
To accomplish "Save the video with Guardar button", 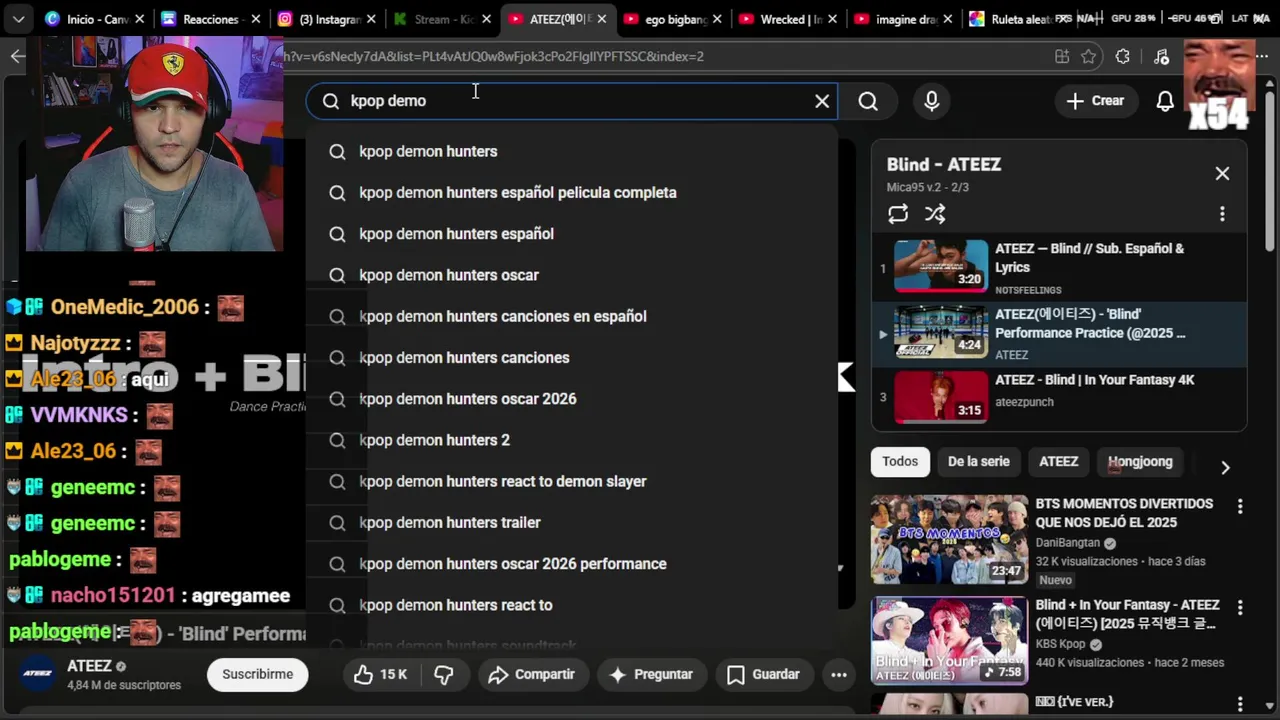I will (763, 675).
